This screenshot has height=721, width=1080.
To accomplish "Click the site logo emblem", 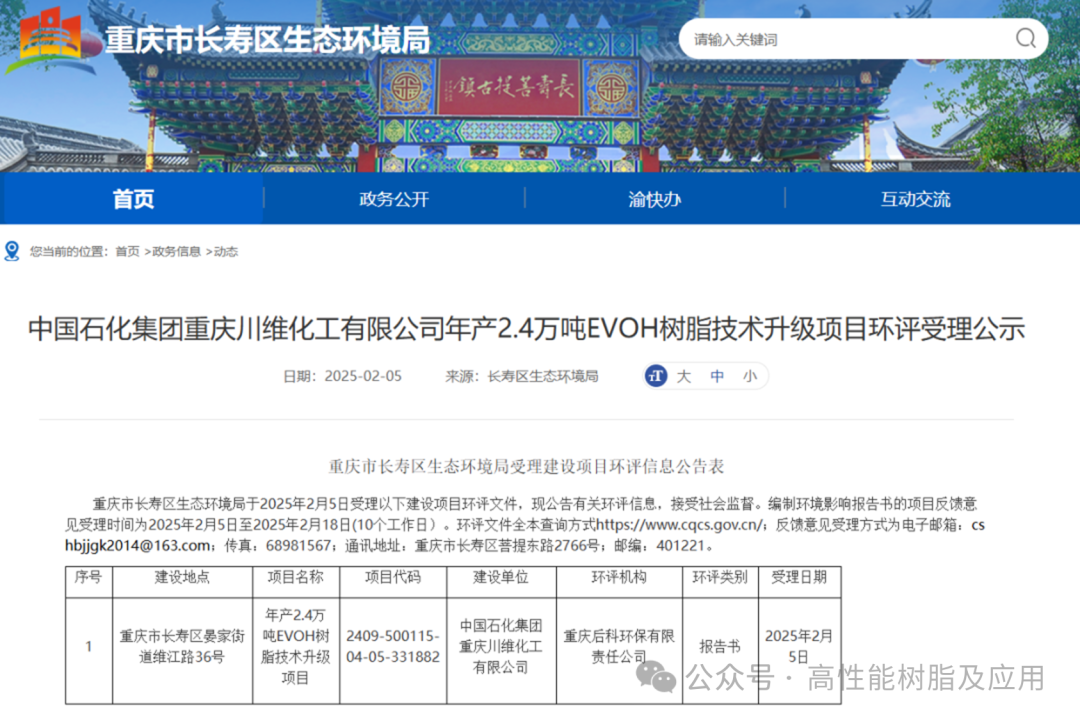I will pyautogui.click(x=50, y=39).
